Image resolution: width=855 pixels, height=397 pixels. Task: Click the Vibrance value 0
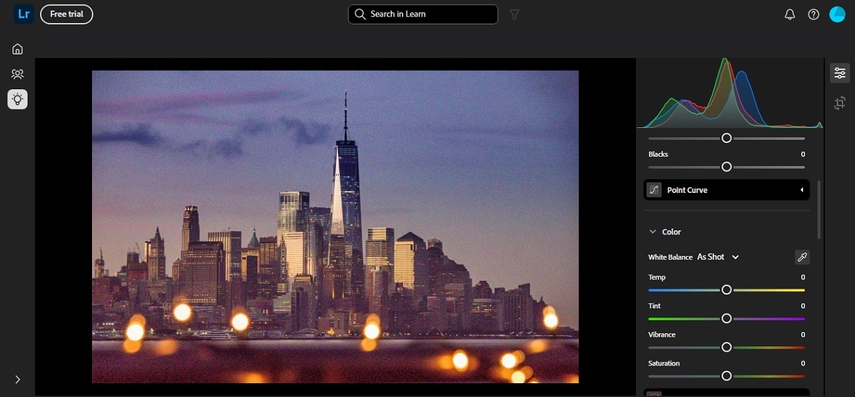pos(803,334)
